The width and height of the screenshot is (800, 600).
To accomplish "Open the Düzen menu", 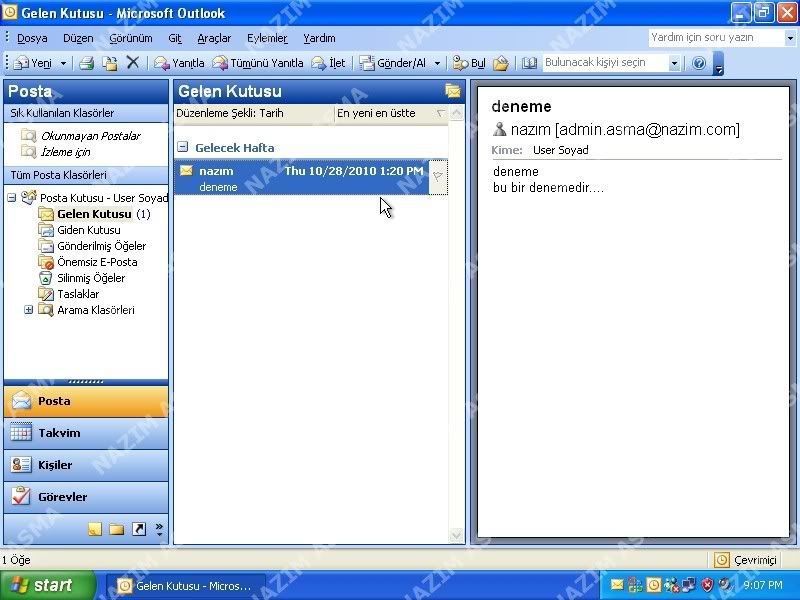I will pos(78,38).
